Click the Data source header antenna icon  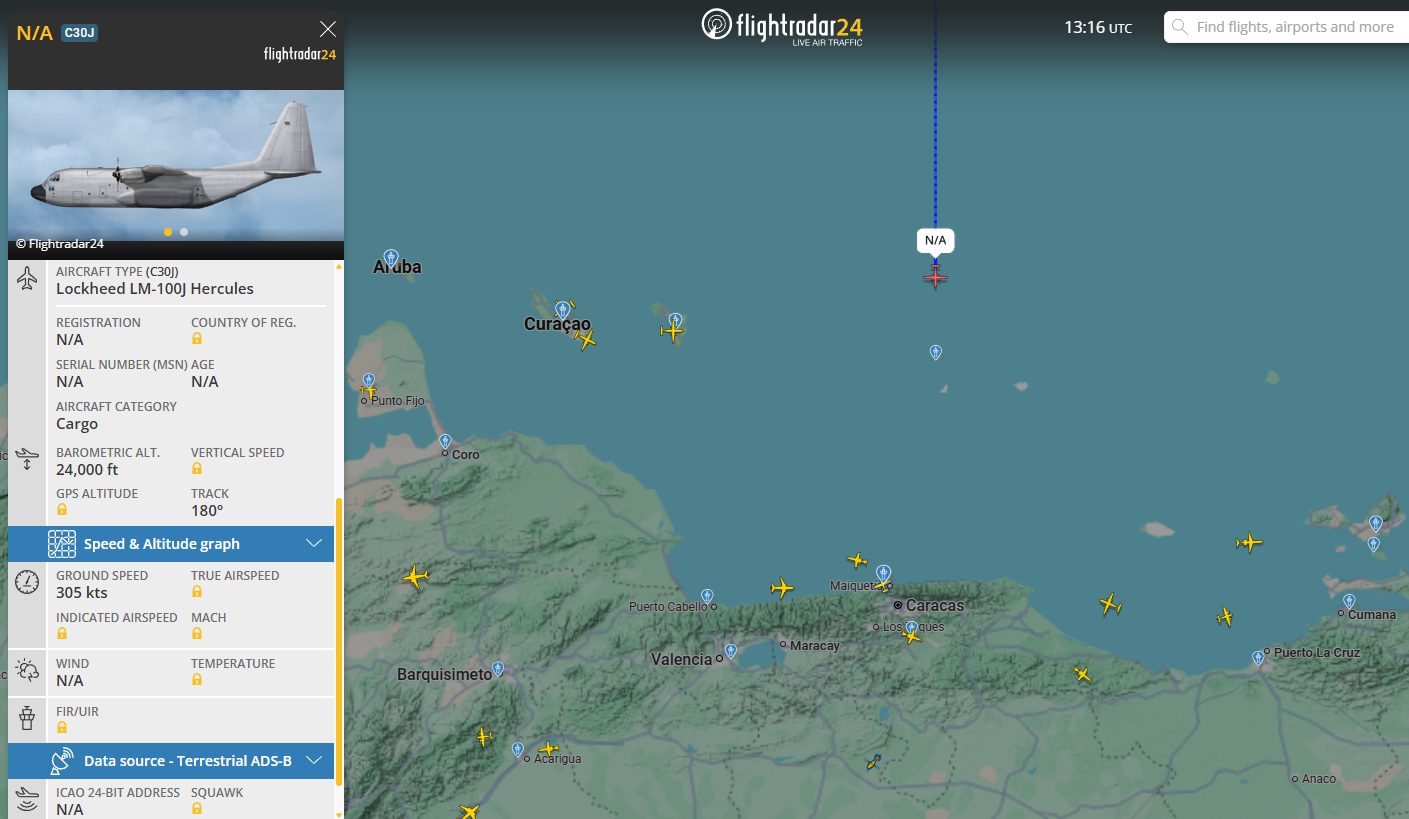coord(62,761)
